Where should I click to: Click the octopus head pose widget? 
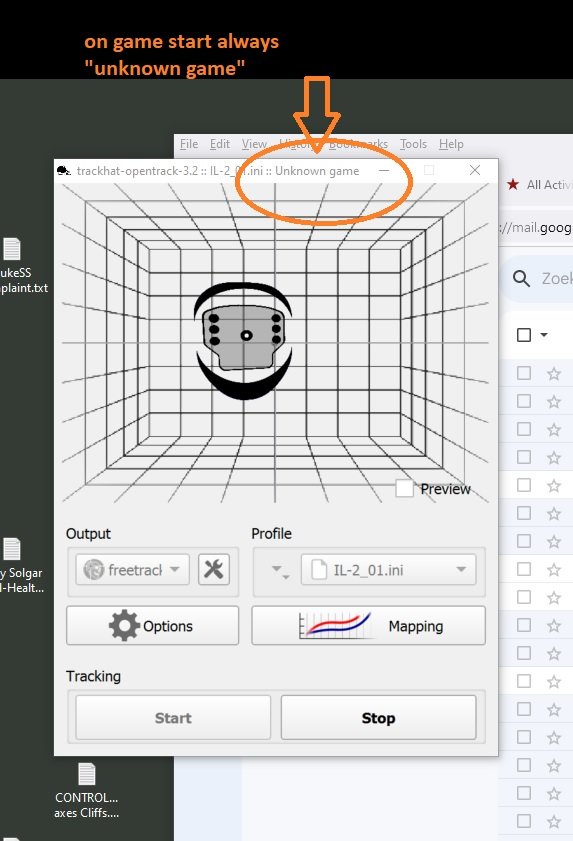(x=244, y=341)
